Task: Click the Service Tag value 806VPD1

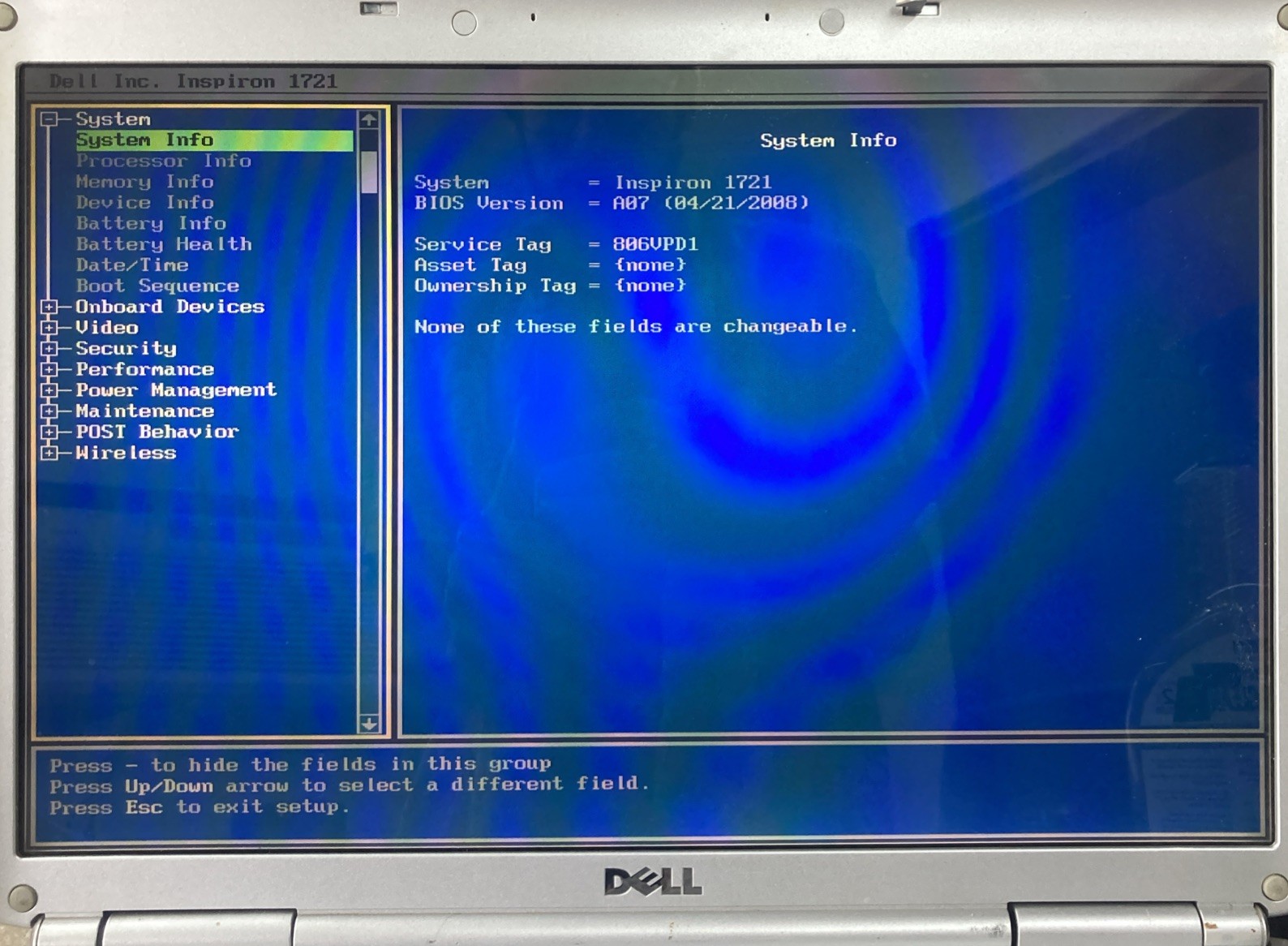Action: pos(655,244)
